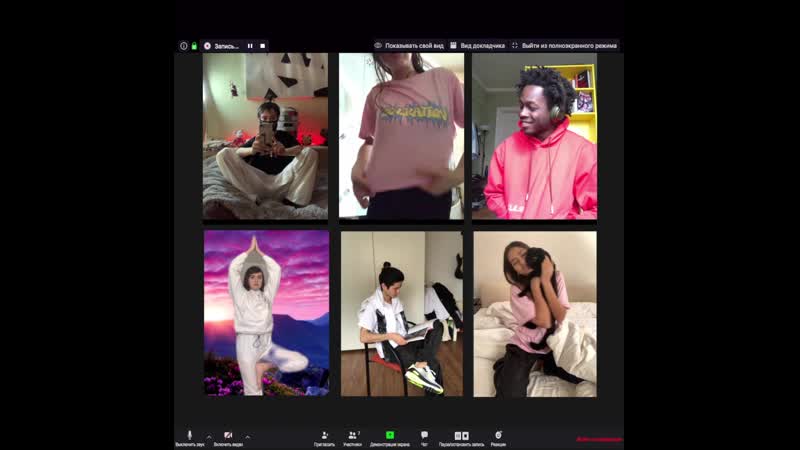This screenshot has width=800, height=450.
Task: Click the "Запись..." recording indicator
Action: [221, 46]
